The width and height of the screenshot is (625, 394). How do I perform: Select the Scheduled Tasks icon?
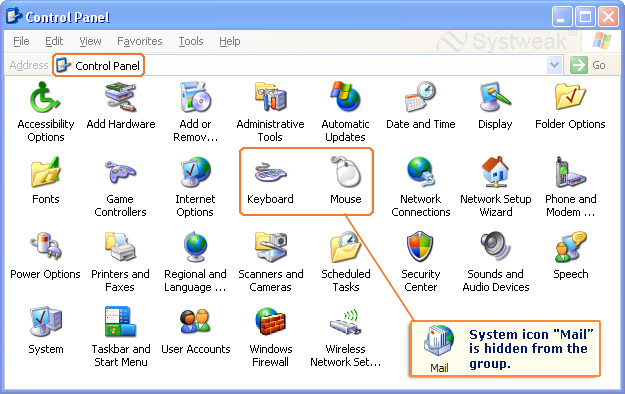coord(345,247)
